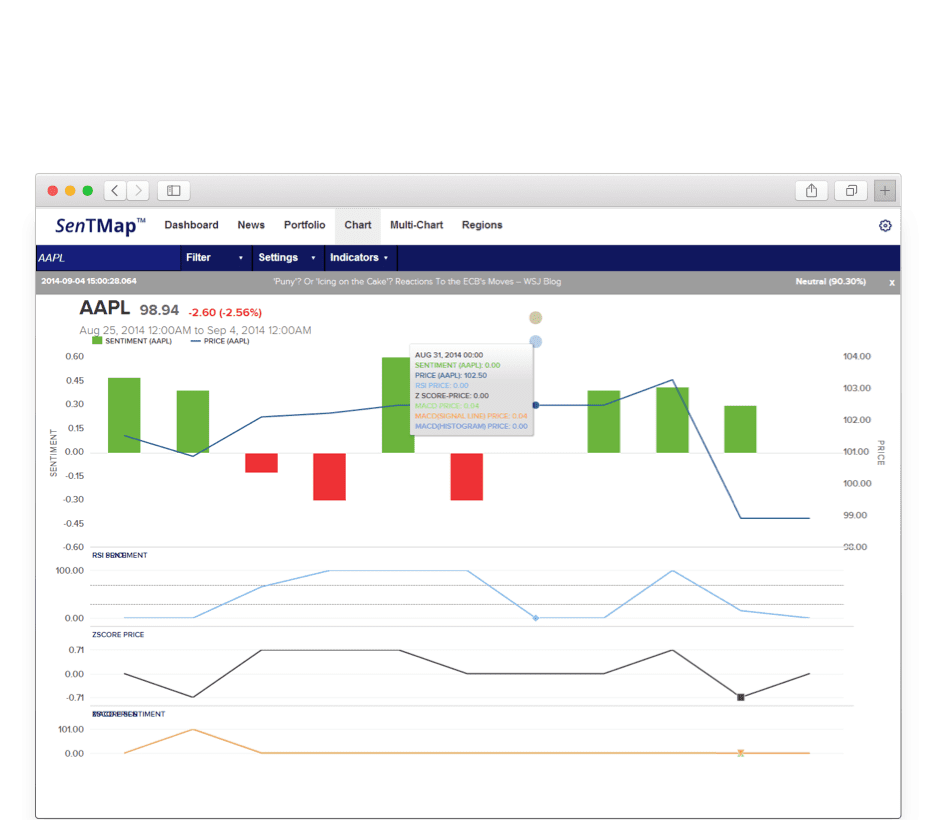Open the Settings dropdown menu
This screenshot has height=820, width=940.
288,258
